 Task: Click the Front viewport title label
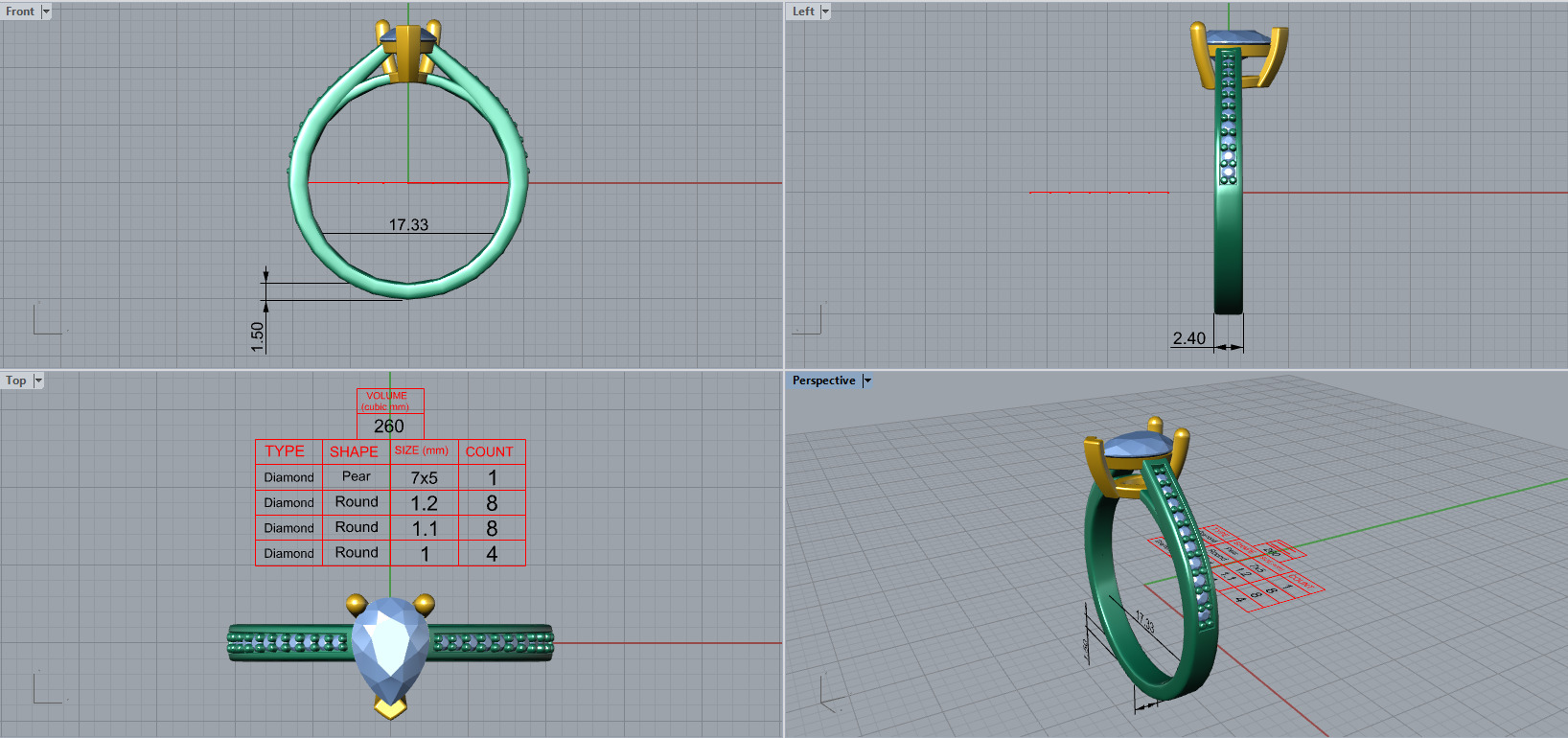click(20, 12)
